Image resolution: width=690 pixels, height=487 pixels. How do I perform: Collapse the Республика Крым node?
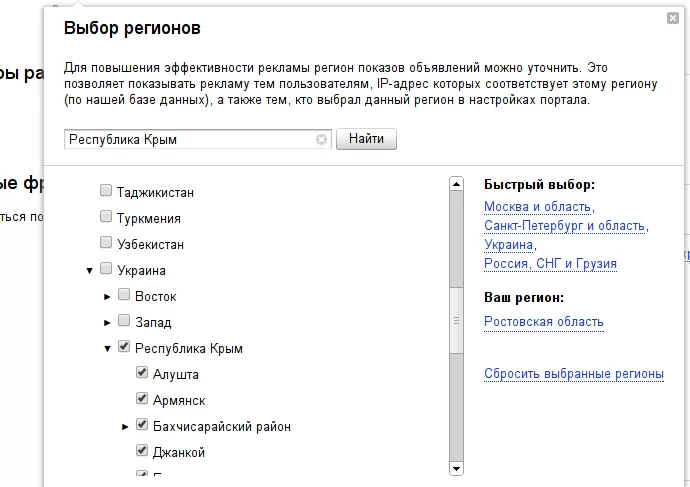pyautogui.click(x=107, y=348)
